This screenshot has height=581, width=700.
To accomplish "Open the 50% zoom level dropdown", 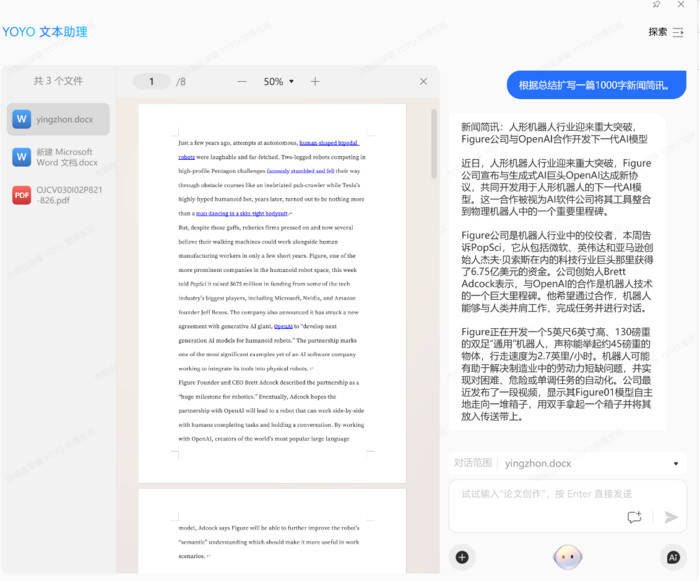I will point(279,82).
